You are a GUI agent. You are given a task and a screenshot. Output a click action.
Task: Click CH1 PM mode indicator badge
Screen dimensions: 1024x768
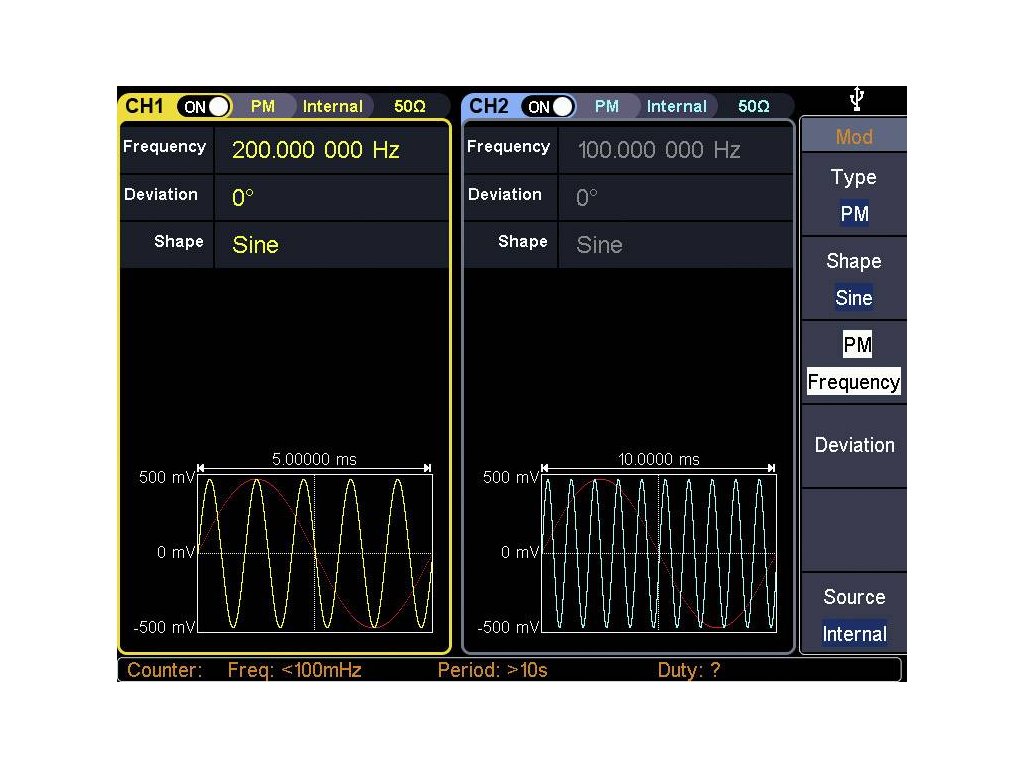[263, 106]
